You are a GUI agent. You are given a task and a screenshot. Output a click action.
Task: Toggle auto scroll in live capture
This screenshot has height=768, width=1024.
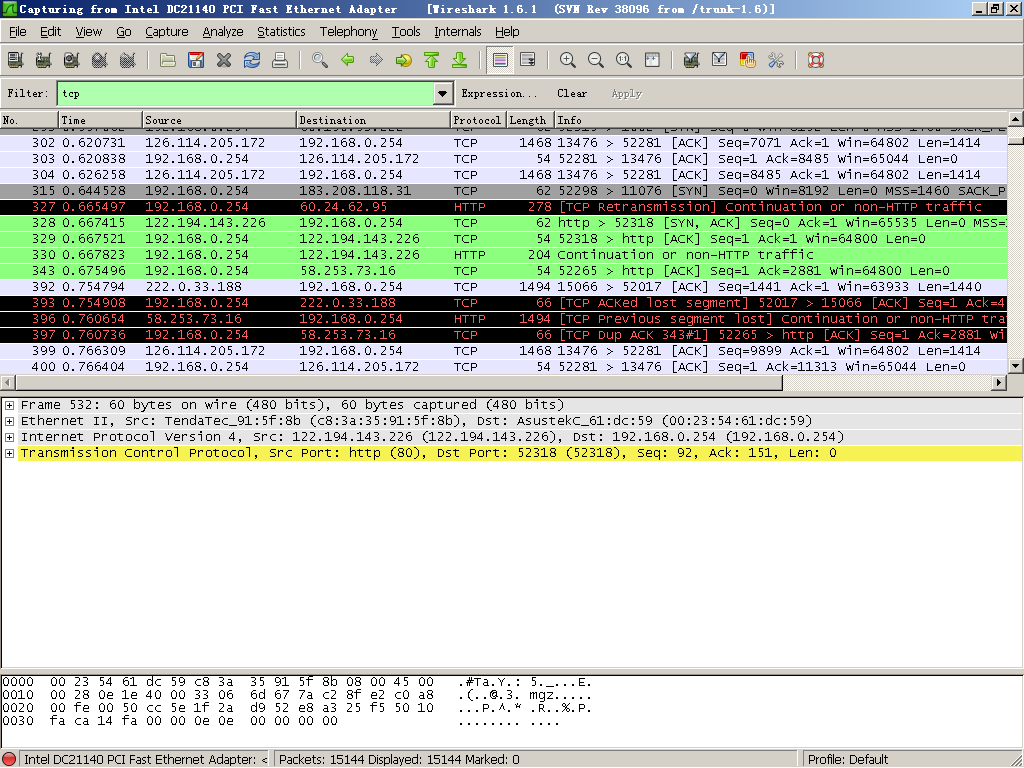(528, 60)
